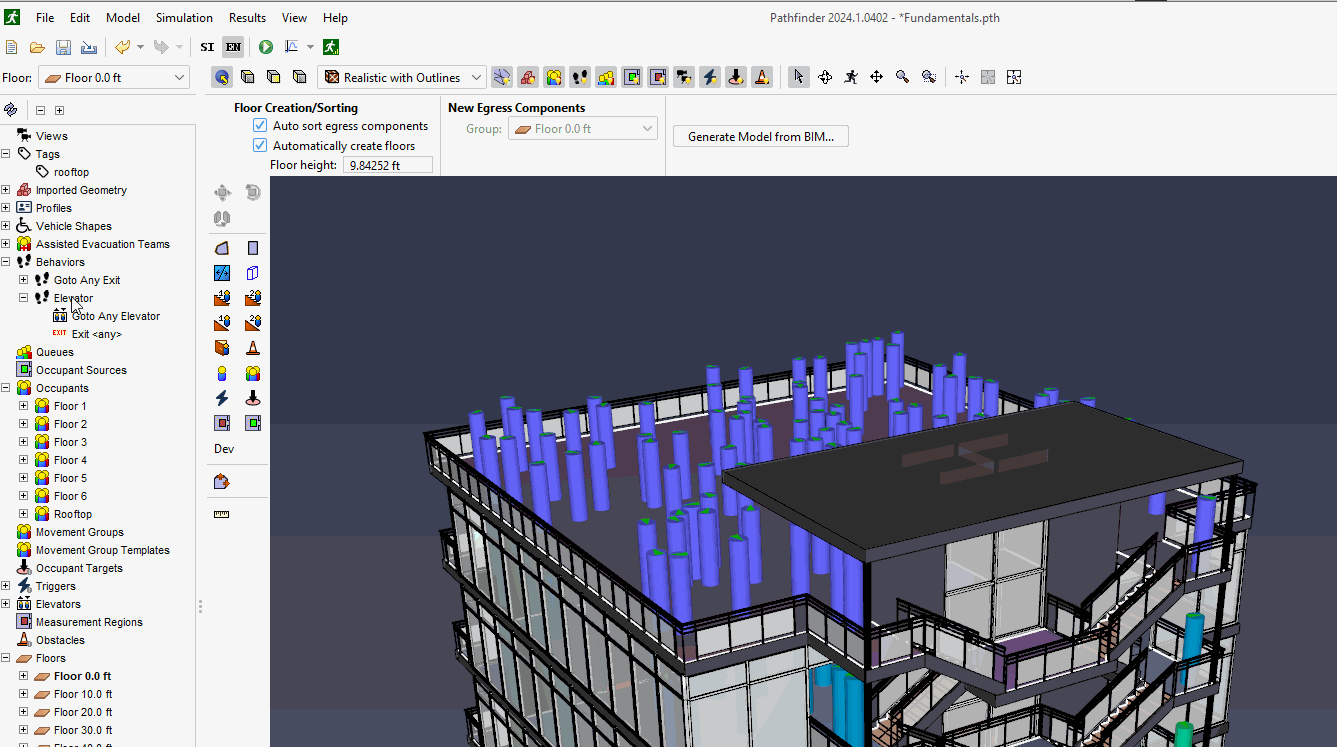Viewport: 1337px width, 747px height.
Task: Toggle obstacle visibility with the cone icon
Action: (762, 77)
